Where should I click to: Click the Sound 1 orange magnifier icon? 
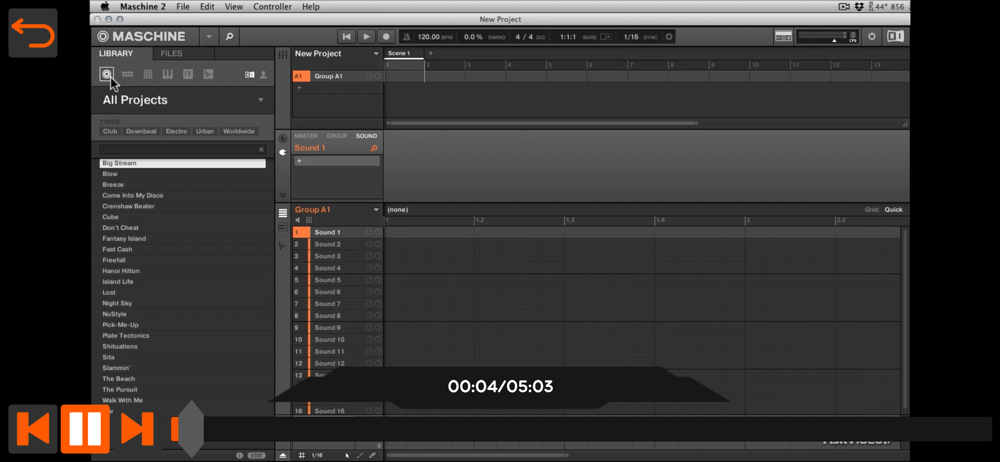tap(374, 148)
